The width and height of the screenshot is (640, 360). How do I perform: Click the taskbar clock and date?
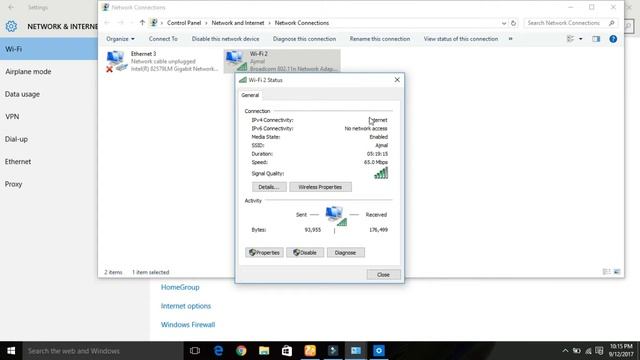(621, 351)
